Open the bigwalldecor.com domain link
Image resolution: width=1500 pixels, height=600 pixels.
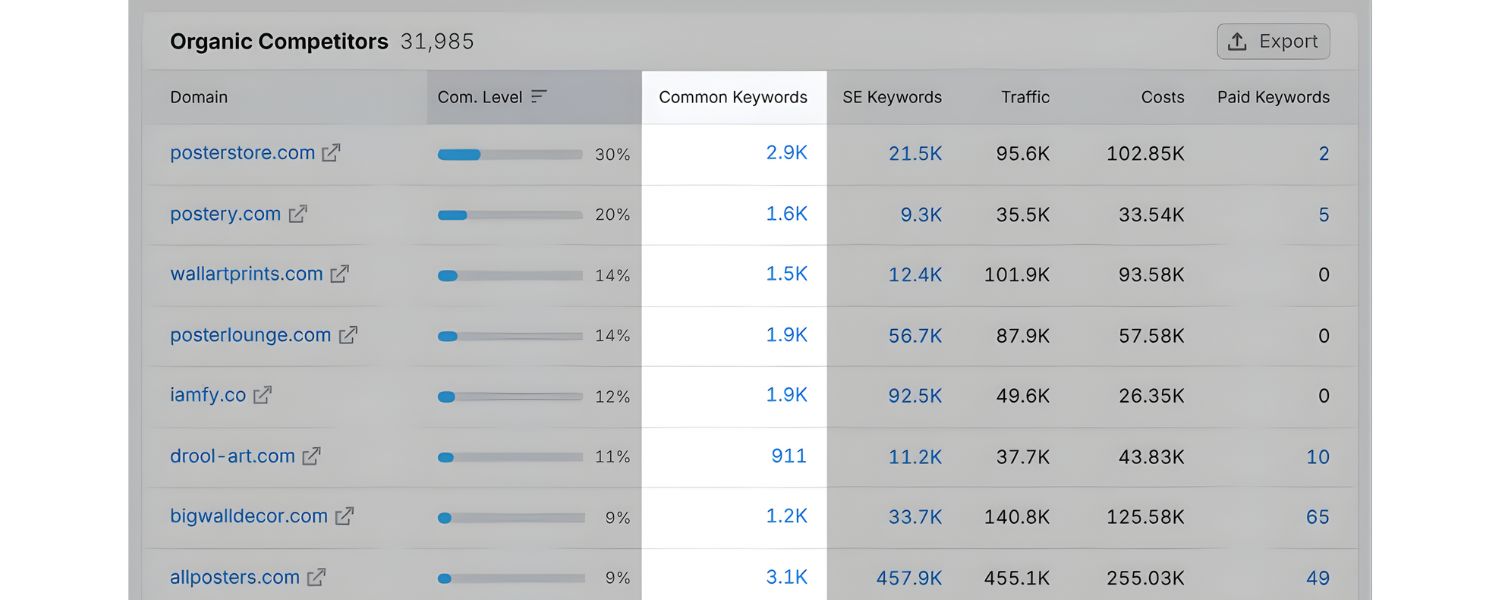[x=247, y=516]
